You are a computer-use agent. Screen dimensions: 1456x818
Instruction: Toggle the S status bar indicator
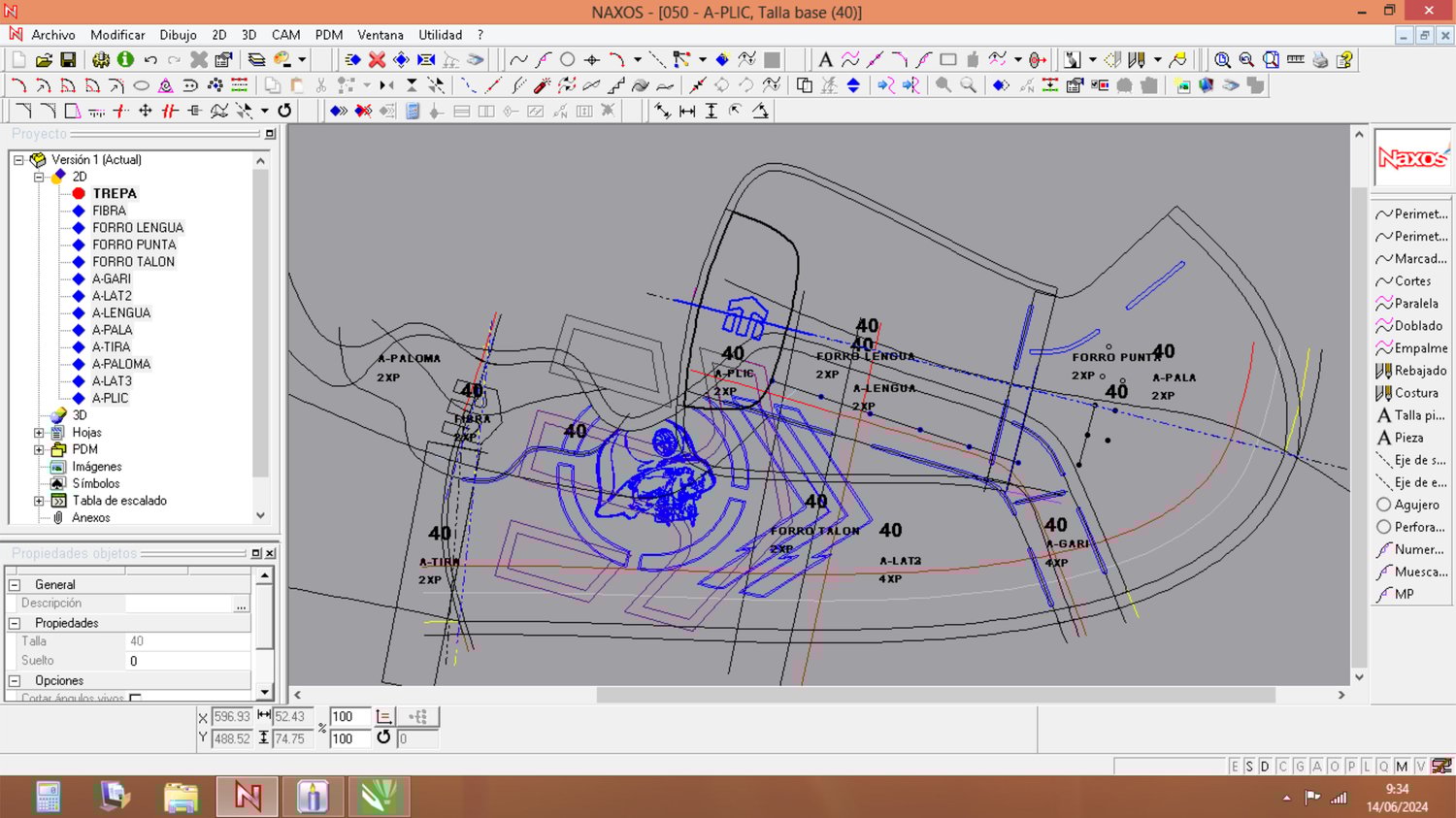tap(1249, 767)
